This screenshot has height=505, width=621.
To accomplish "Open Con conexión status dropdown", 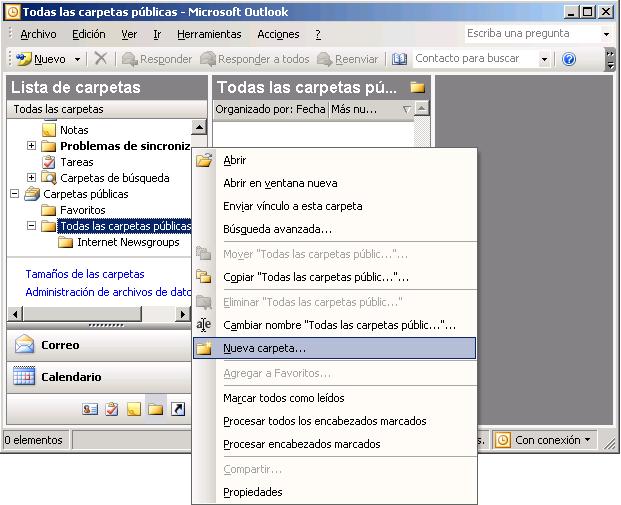I will point(545,440).
